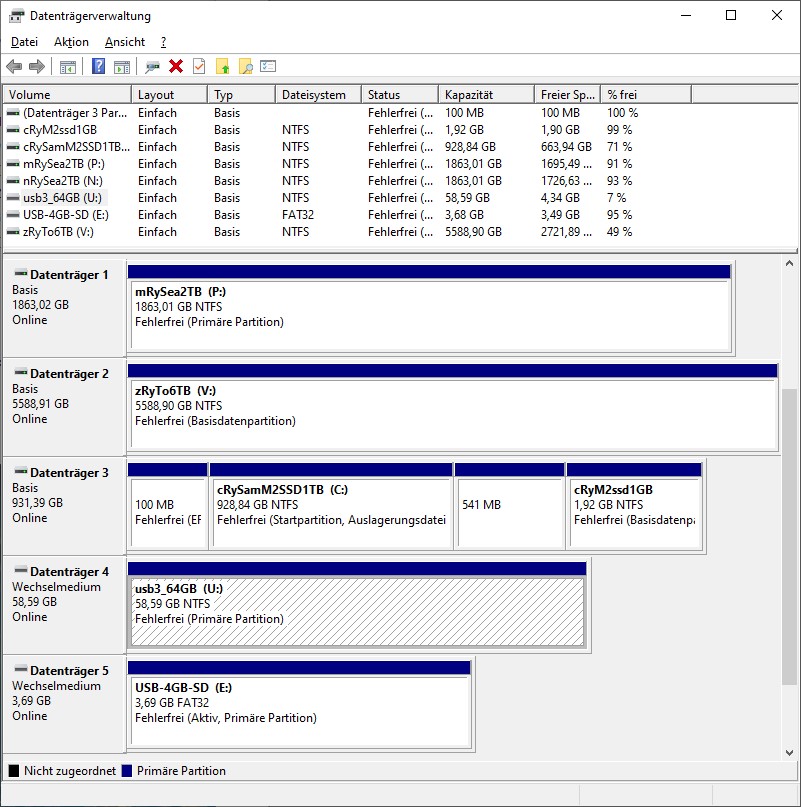Click black Nicht zugeordnet legend swatch
The width and height of the screenshot is (801, 807).
pyautogui.click(x=14, y=770)
